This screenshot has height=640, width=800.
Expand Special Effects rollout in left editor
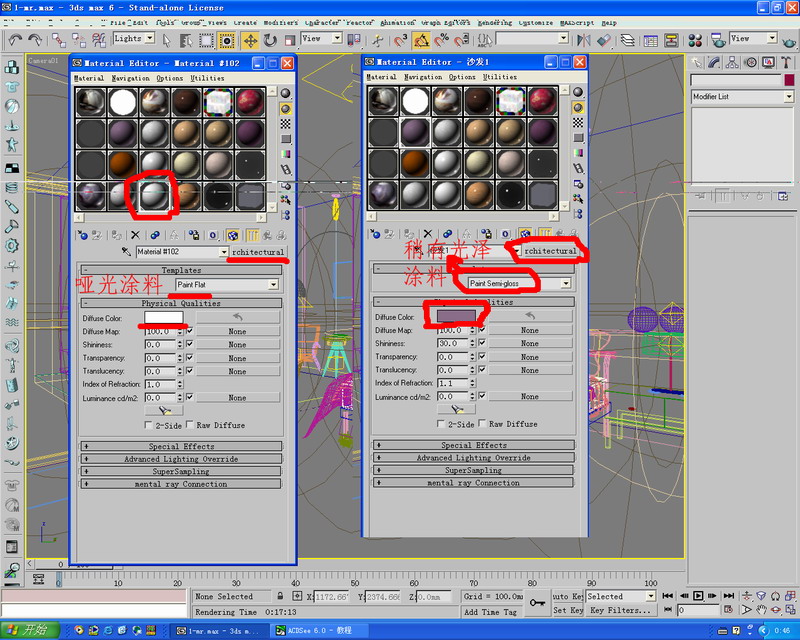(x=181, y=446)
